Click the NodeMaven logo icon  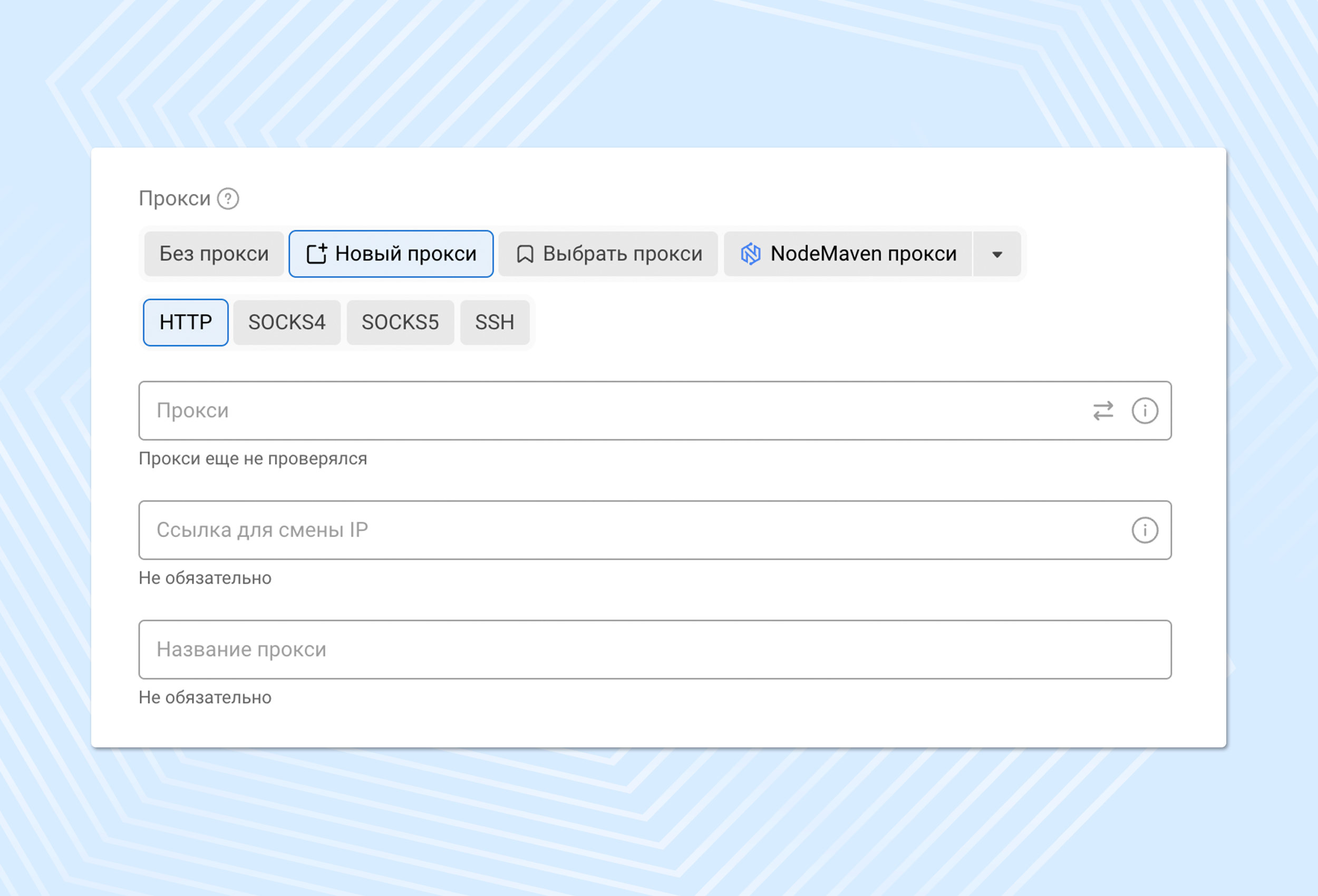click(750, 254)
